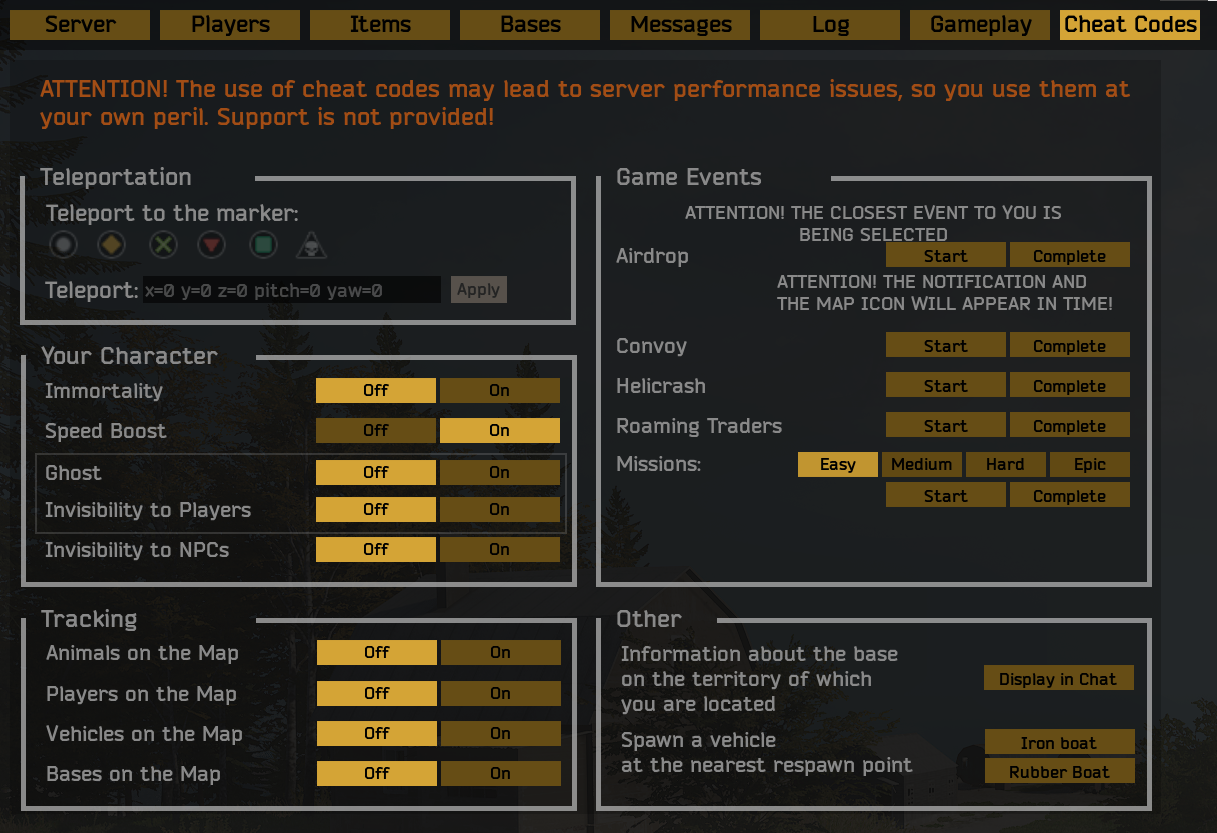Spawn a Rubber Boat vehicle
This screenshot has width=1217, height=833.
point(1059,773)
